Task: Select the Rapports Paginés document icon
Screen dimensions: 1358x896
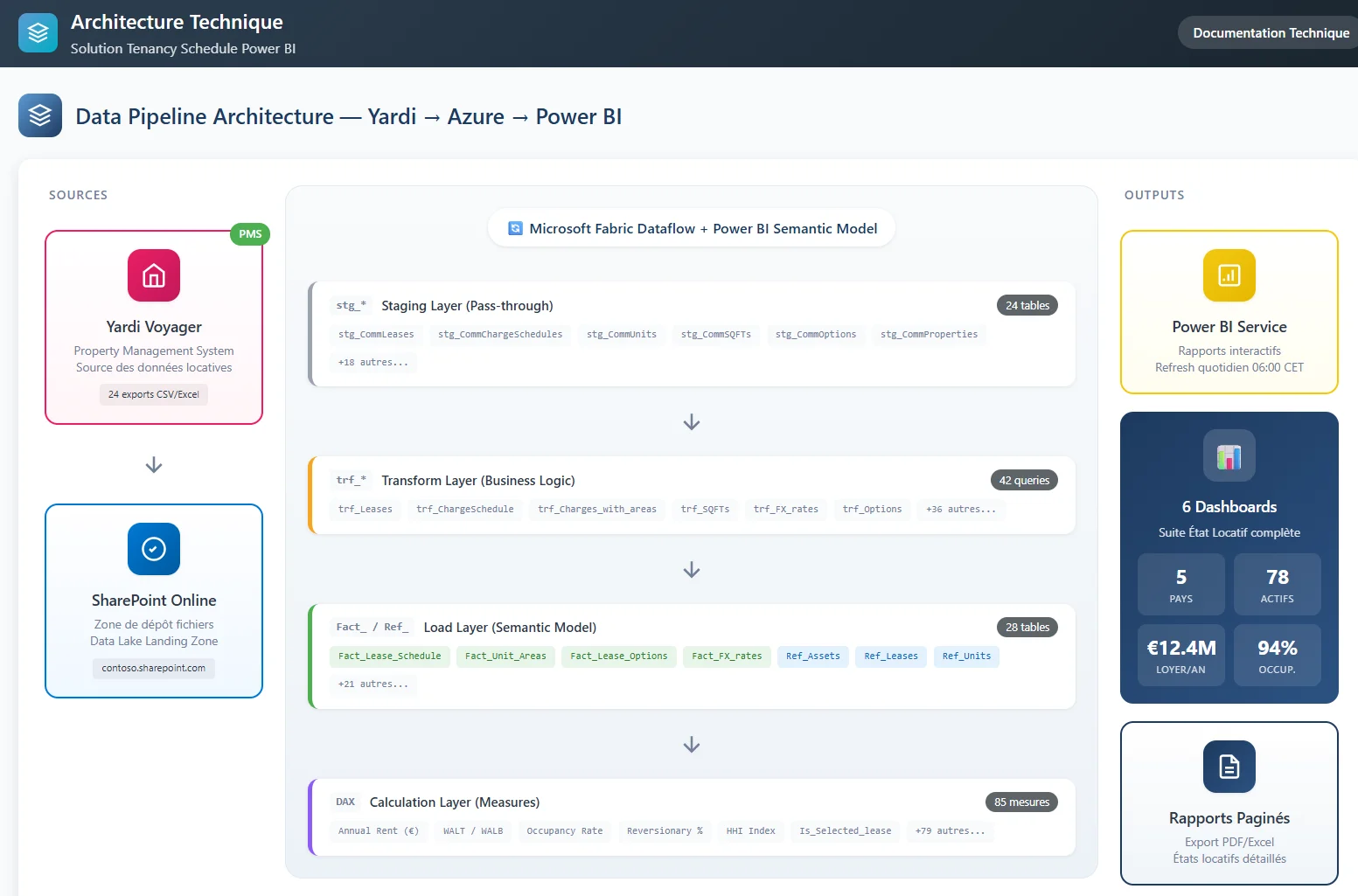Action: (x=1229, y=767)
